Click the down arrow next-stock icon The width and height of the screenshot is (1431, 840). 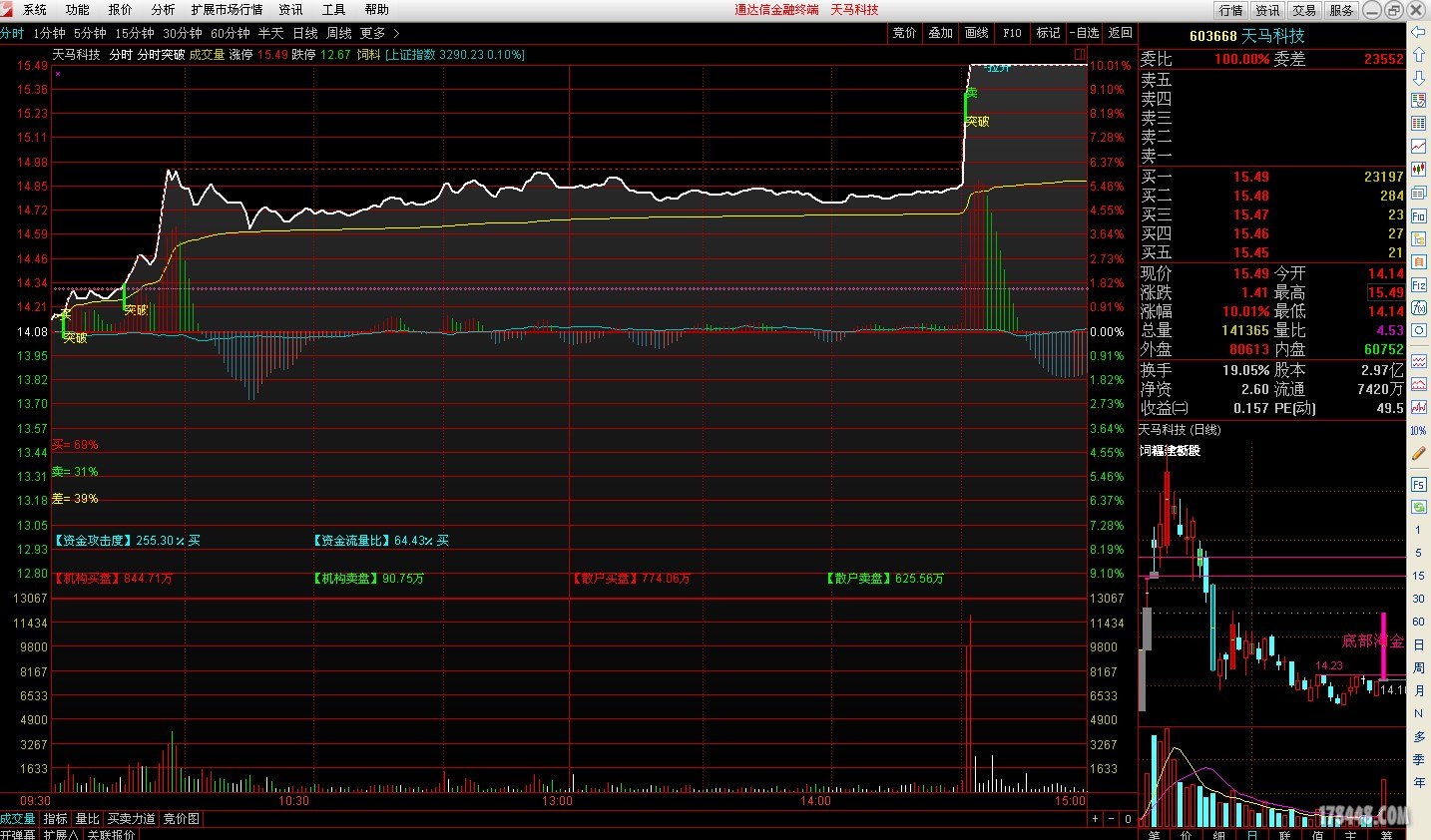[x=1418, y=78]
